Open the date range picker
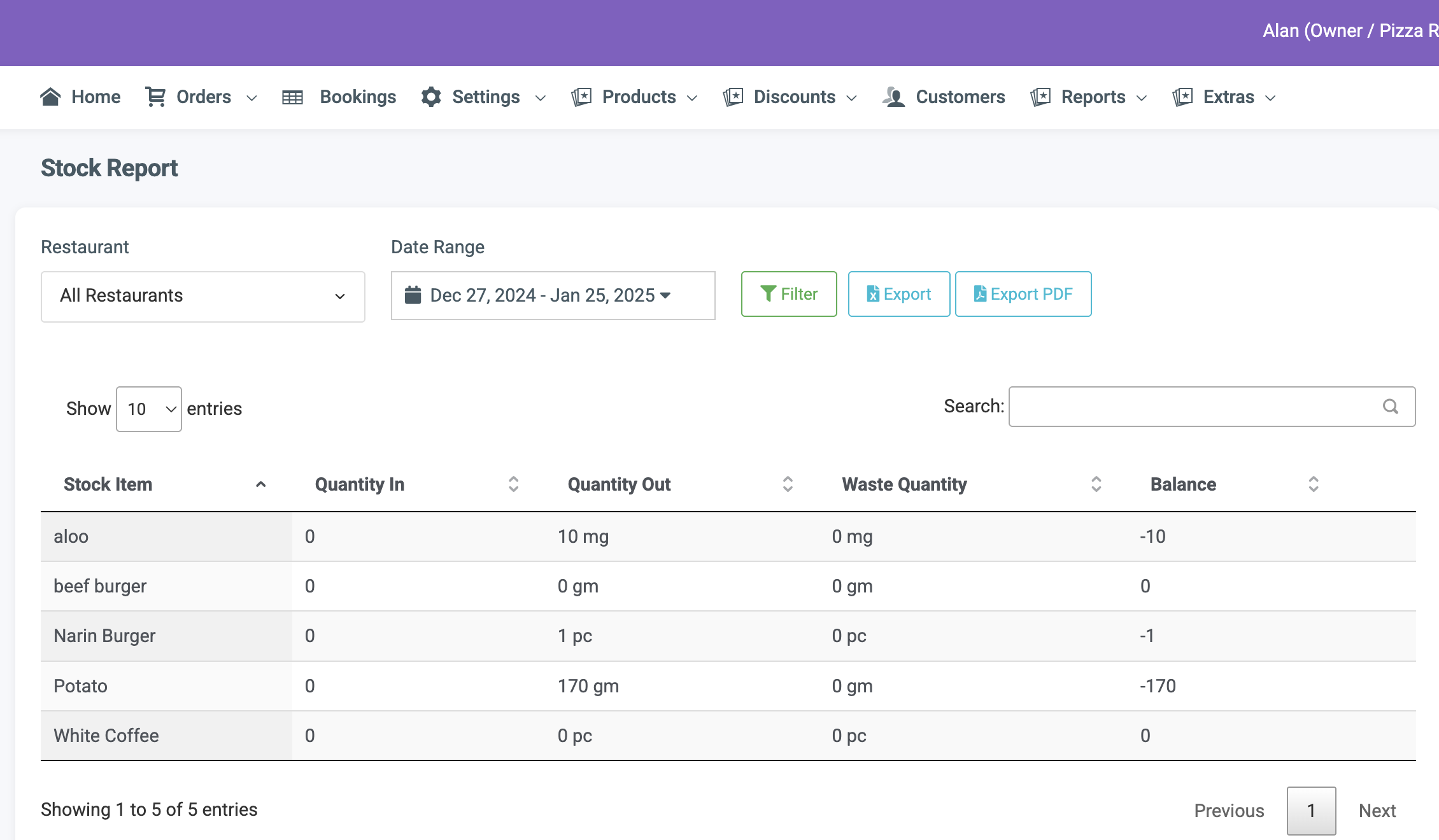 (553, 295)
